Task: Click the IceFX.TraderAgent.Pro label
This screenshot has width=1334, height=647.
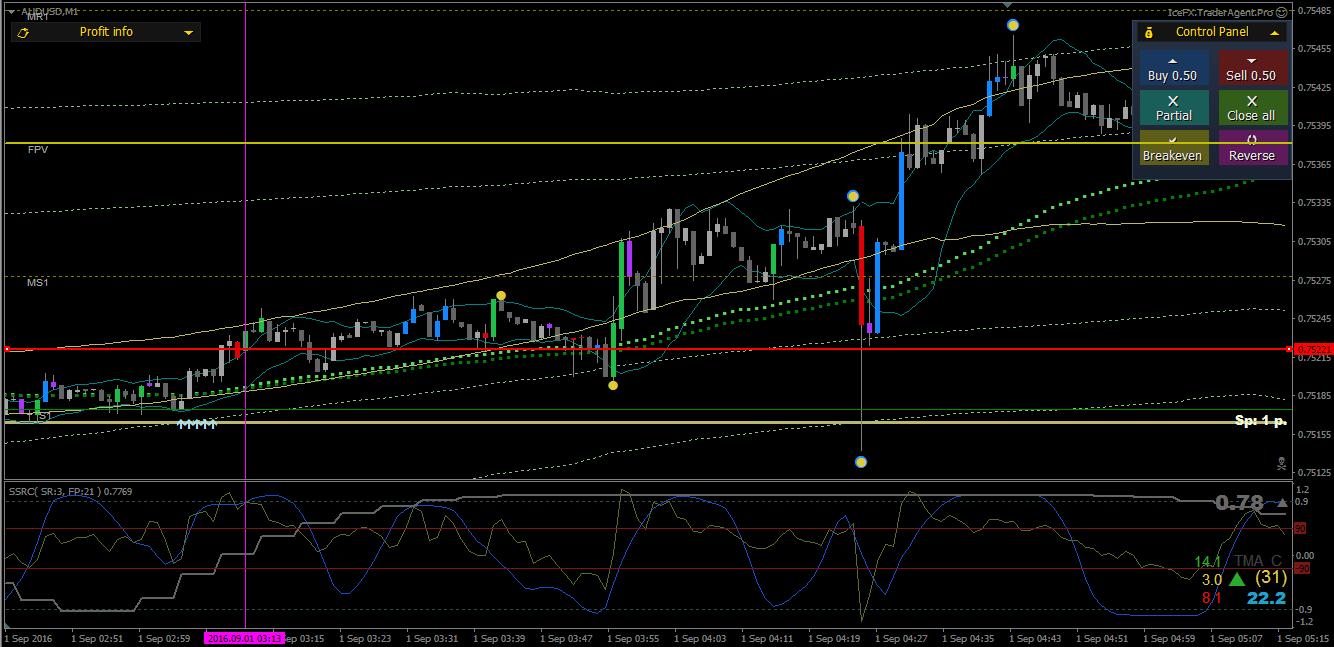Action: 1221,12
